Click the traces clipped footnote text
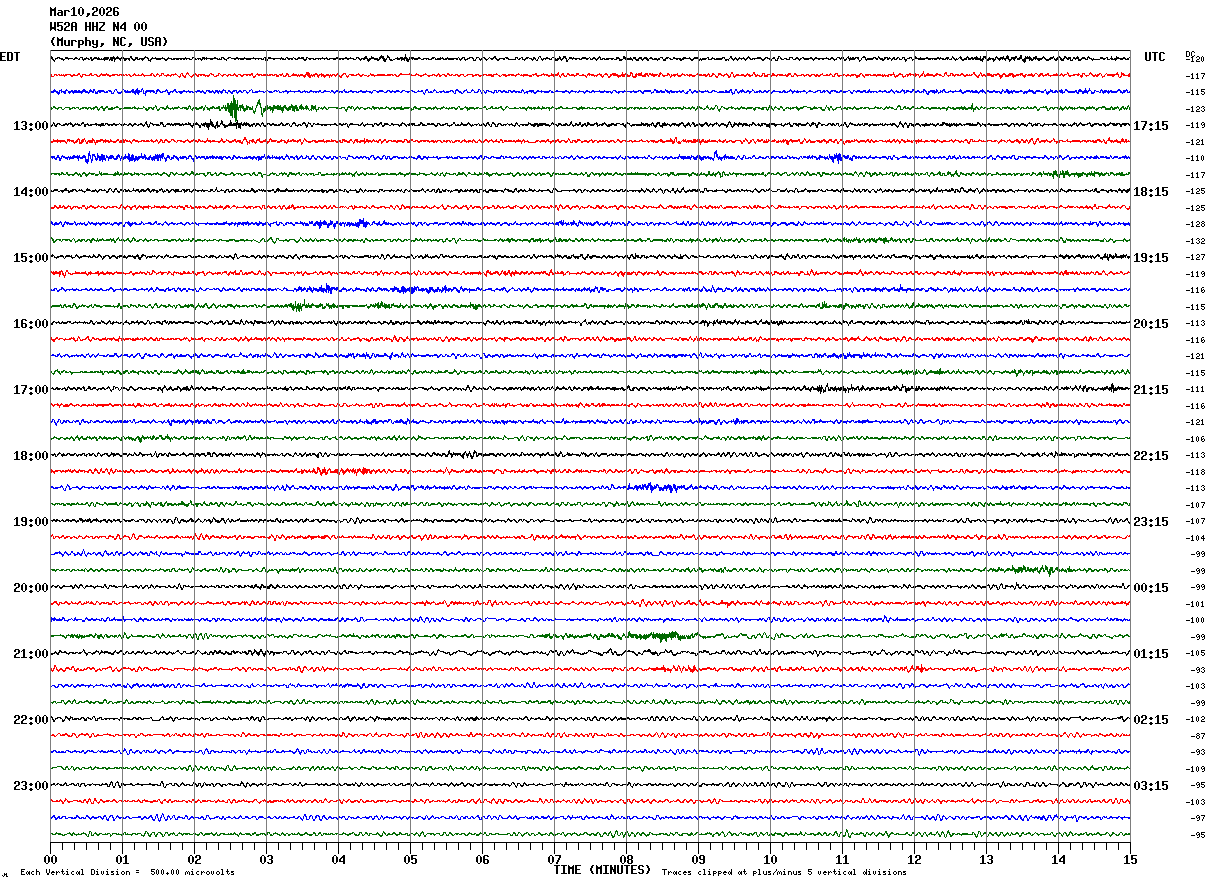The width and height of the screenshot is (1210, 886). (x=784, y=873)
